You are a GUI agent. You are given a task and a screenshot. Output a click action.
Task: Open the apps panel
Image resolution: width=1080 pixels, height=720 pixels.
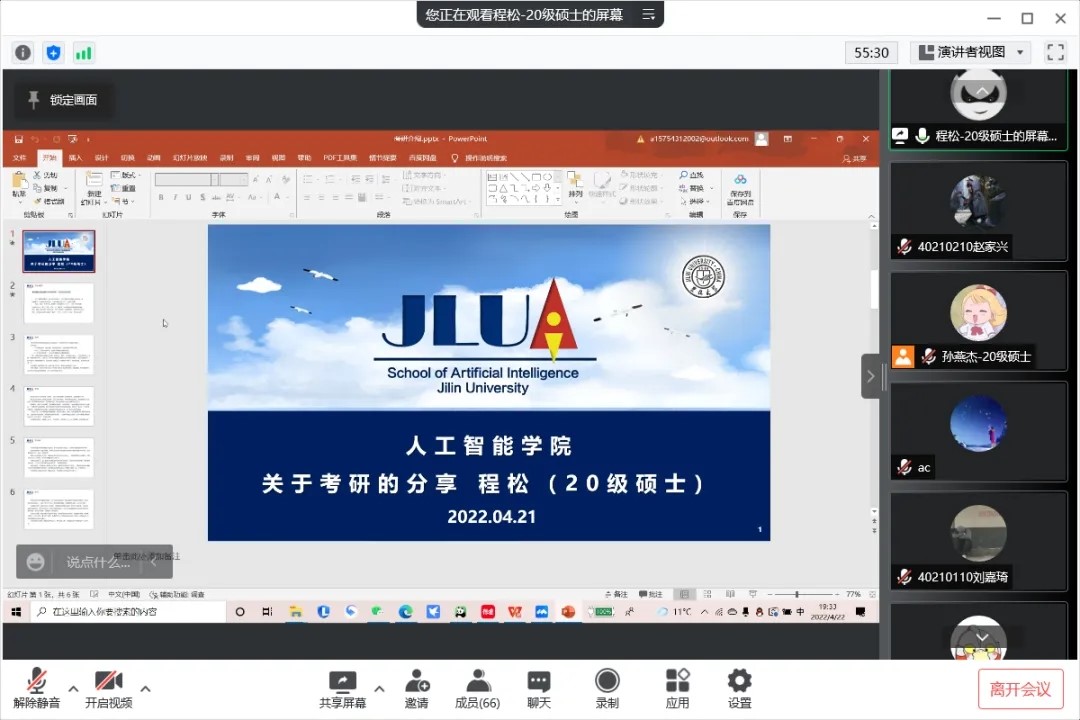point(677,683)
